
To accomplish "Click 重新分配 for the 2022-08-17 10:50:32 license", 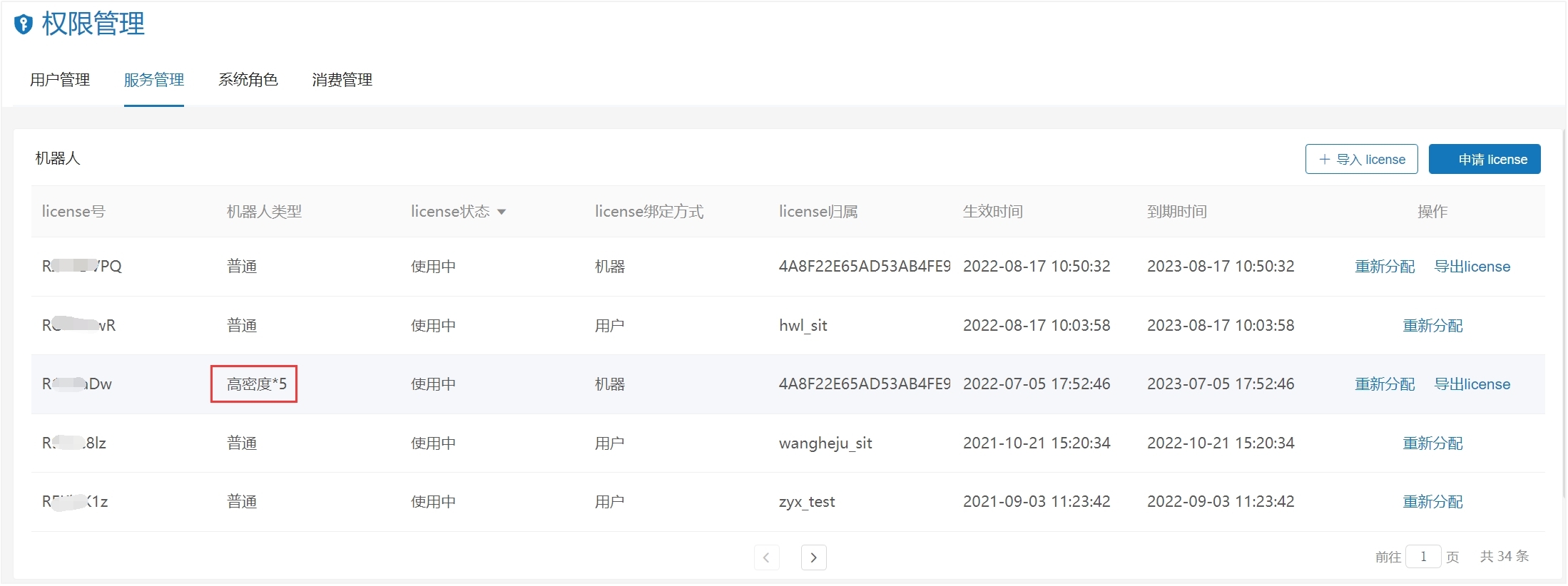I will (x=1385, y=267).
